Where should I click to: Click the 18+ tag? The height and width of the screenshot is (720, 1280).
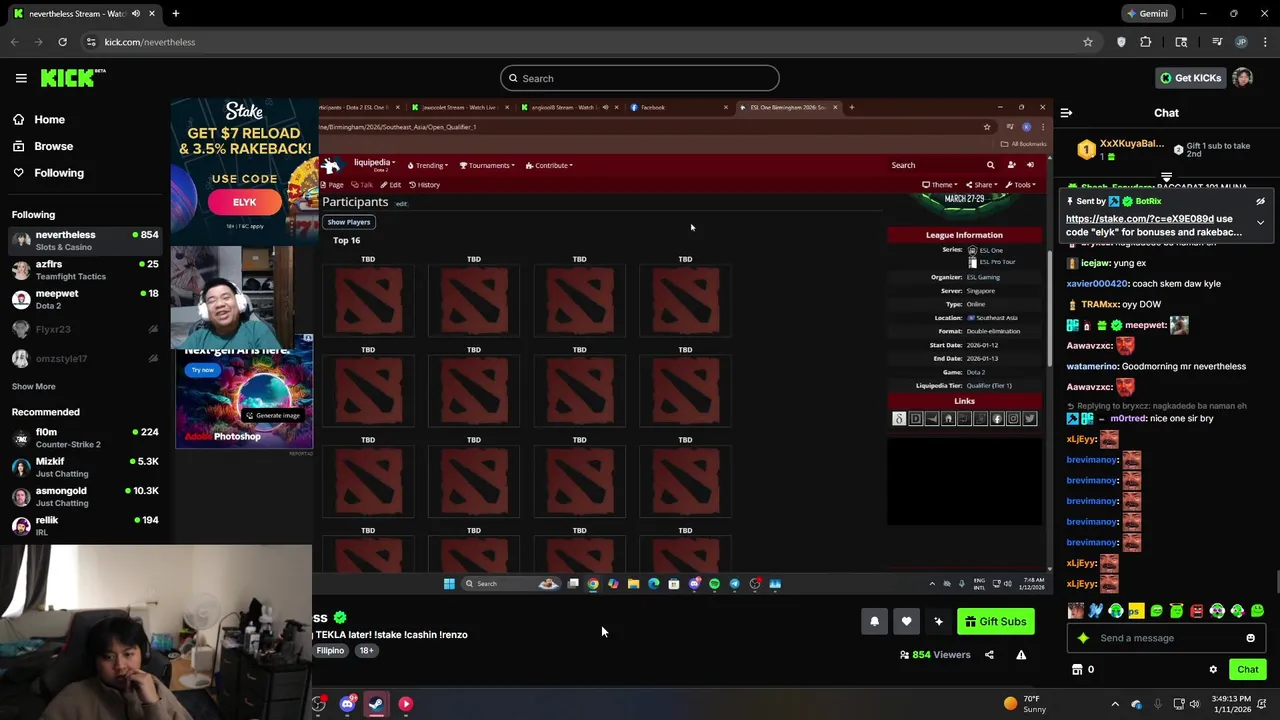point(366,651)
